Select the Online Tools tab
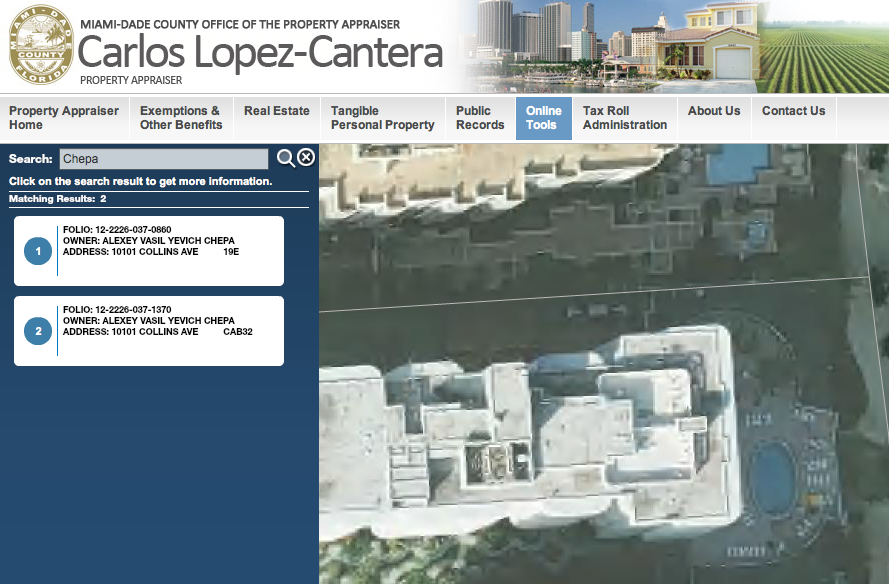This screenshot has width=889, height=584. tap(544, 118)
